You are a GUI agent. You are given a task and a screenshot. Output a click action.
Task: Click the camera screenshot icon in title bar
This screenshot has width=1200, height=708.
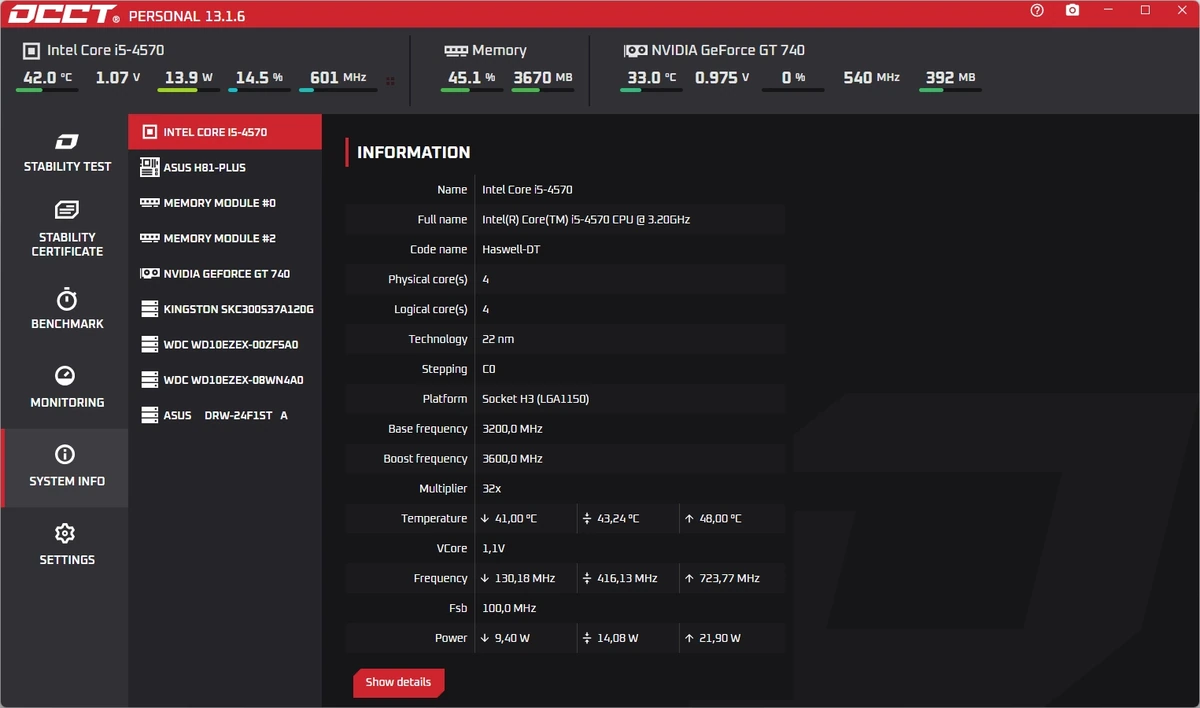1072,10
